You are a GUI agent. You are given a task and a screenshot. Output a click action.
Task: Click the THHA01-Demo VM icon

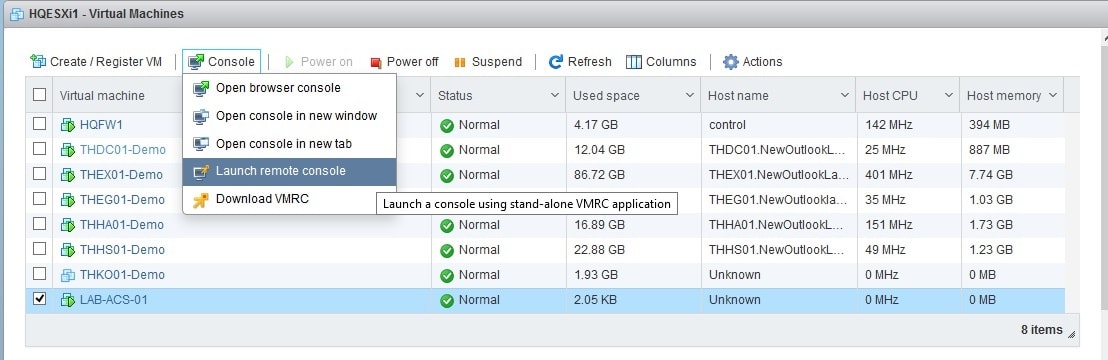(68, 225)
